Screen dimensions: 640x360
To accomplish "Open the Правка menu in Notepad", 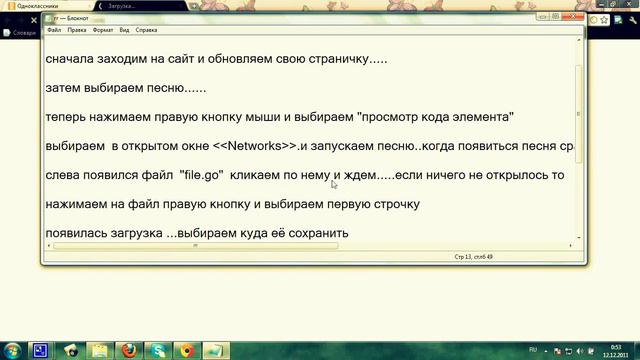I will (x=77, y=30).
